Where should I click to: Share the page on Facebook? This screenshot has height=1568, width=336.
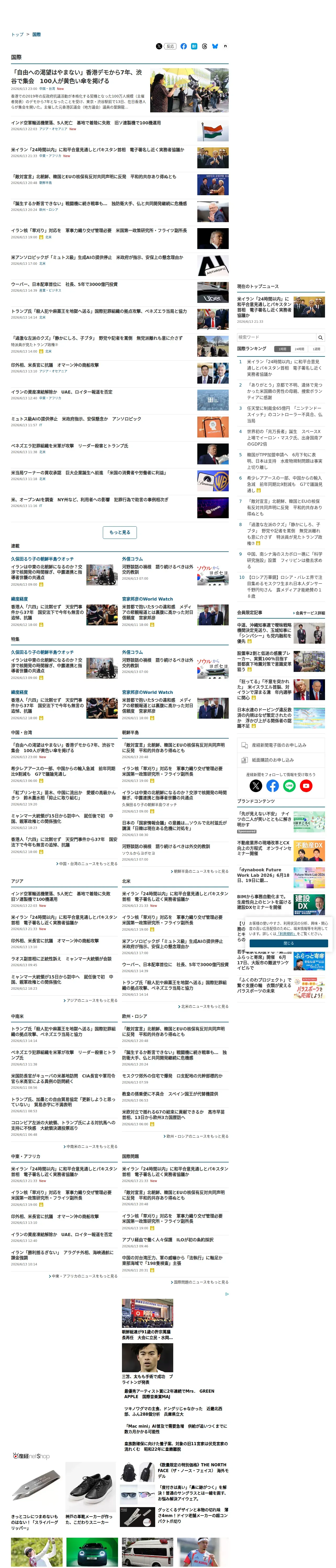point(183,46)
